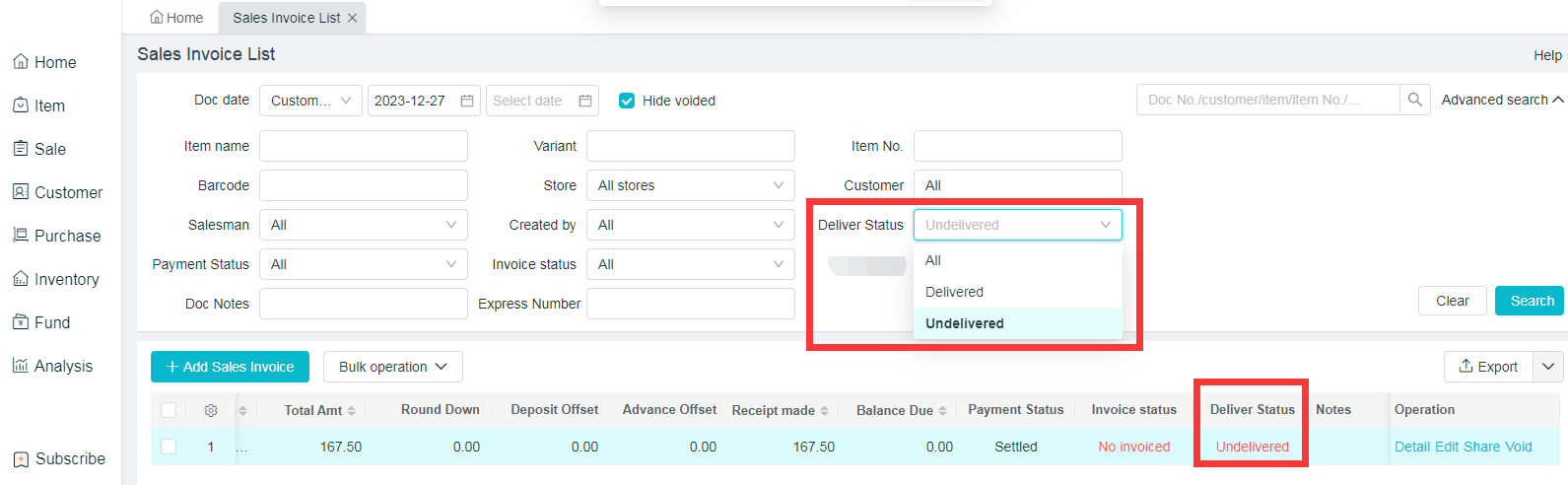The image size is (1568, 485).
Task: Uncheck the Hide voided checkbox
Action: coord(627,101)
